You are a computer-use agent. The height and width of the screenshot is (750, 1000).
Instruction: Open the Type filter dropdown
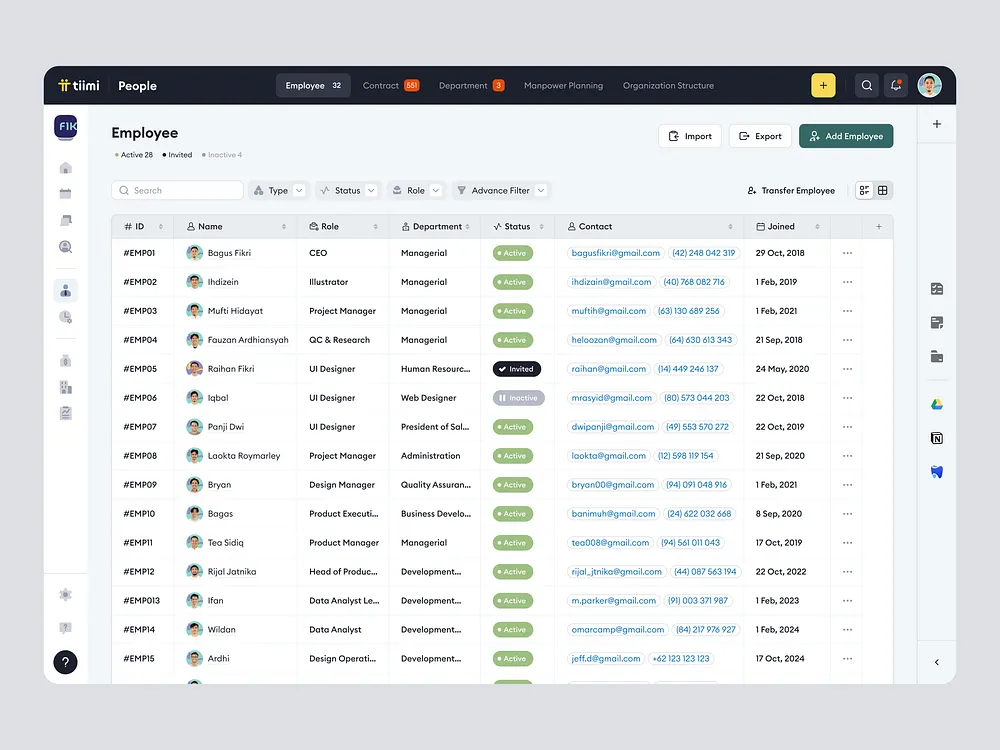click(278, 190)
